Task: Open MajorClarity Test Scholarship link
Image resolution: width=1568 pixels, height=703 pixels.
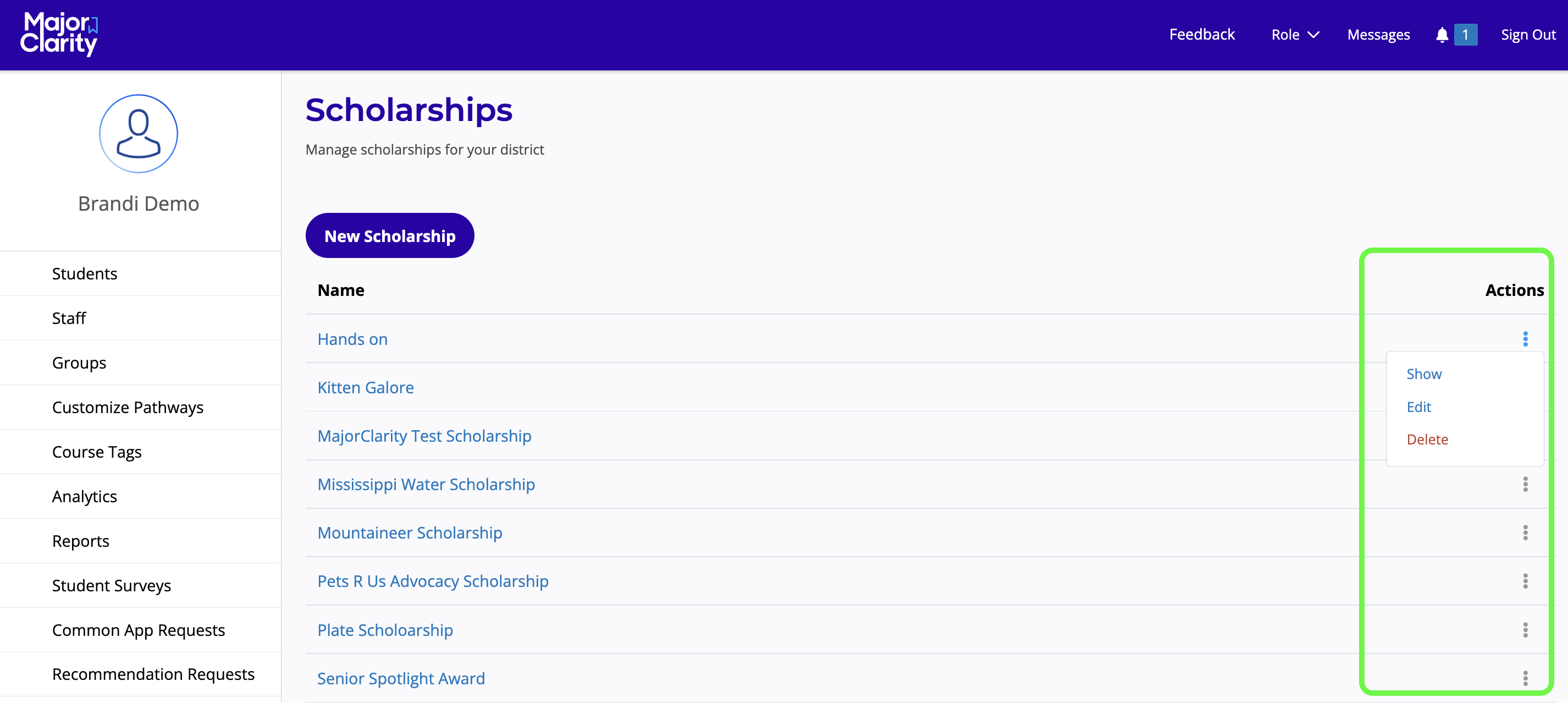Action: click(424, 436)
